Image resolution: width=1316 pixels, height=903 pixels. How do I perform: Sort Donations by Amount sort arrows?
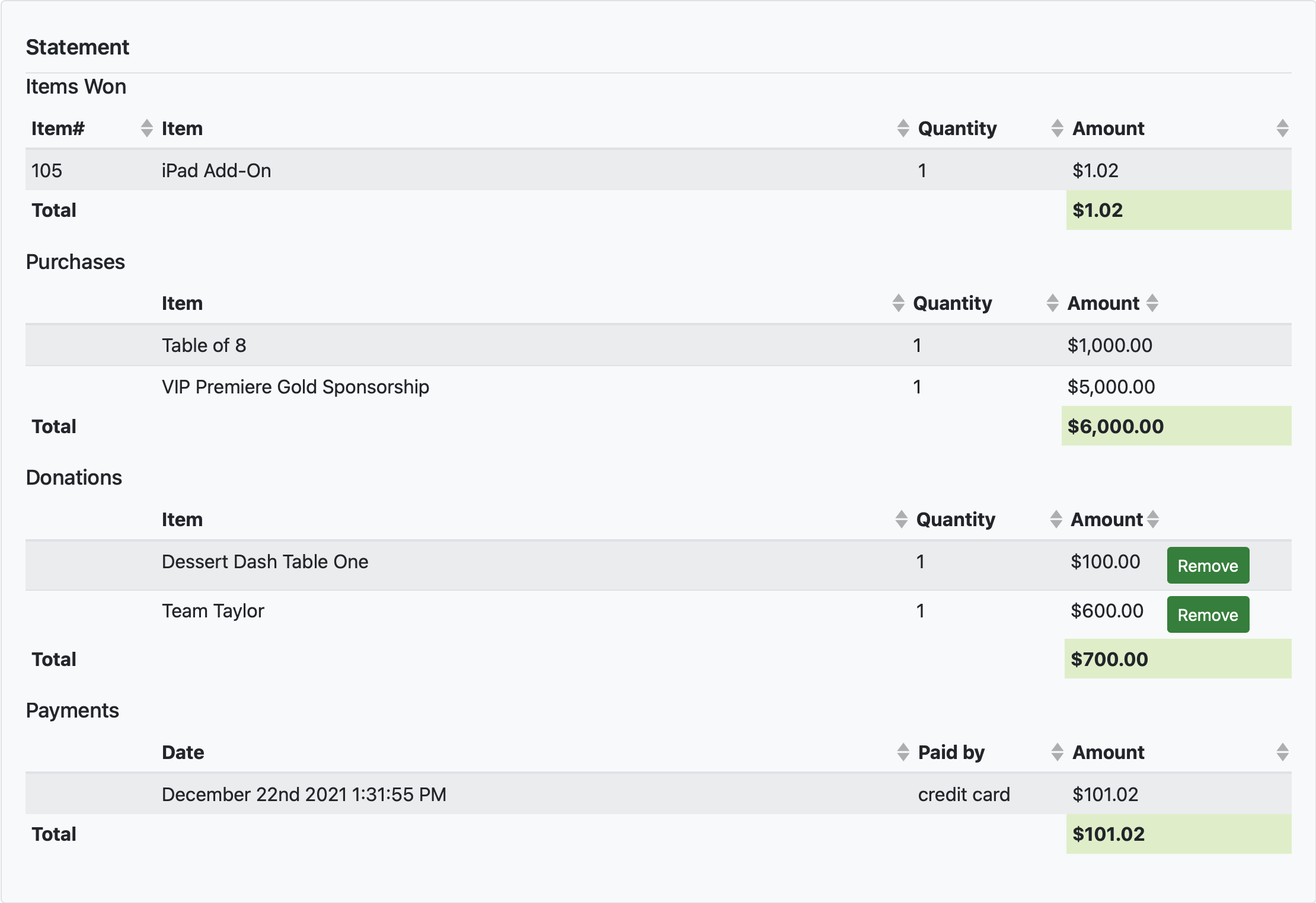pyautogui.click(x=1152, y=519)
